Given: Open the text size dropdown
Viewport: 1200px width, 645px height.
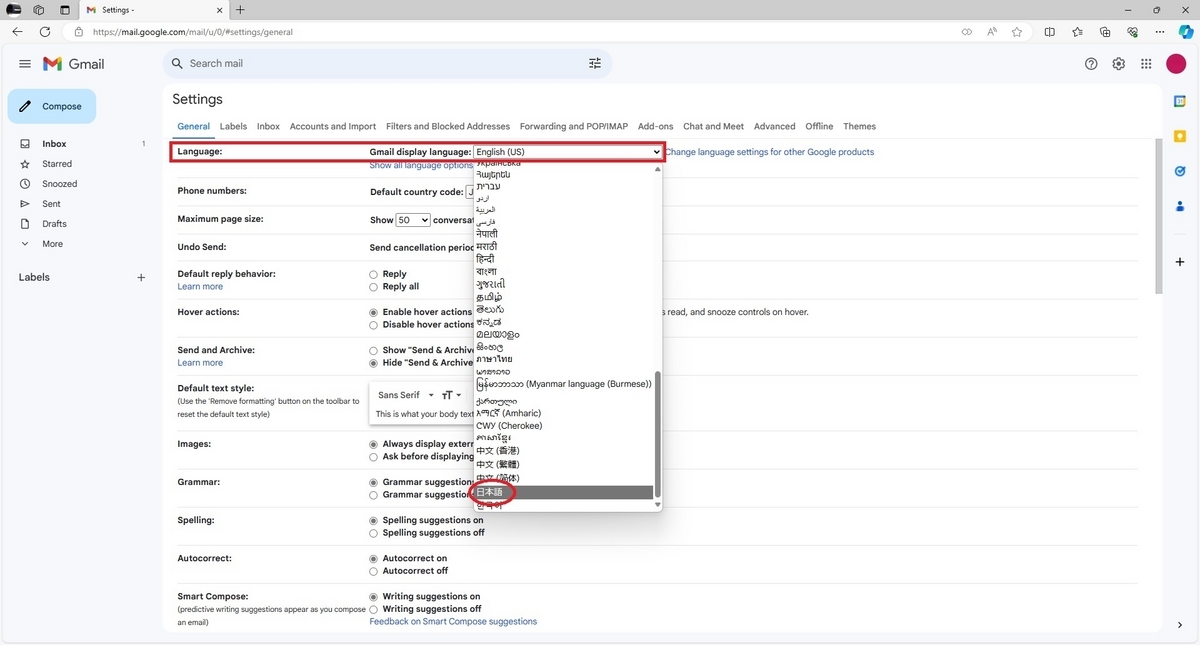Looking at the screenshot, I should [452, 395].
